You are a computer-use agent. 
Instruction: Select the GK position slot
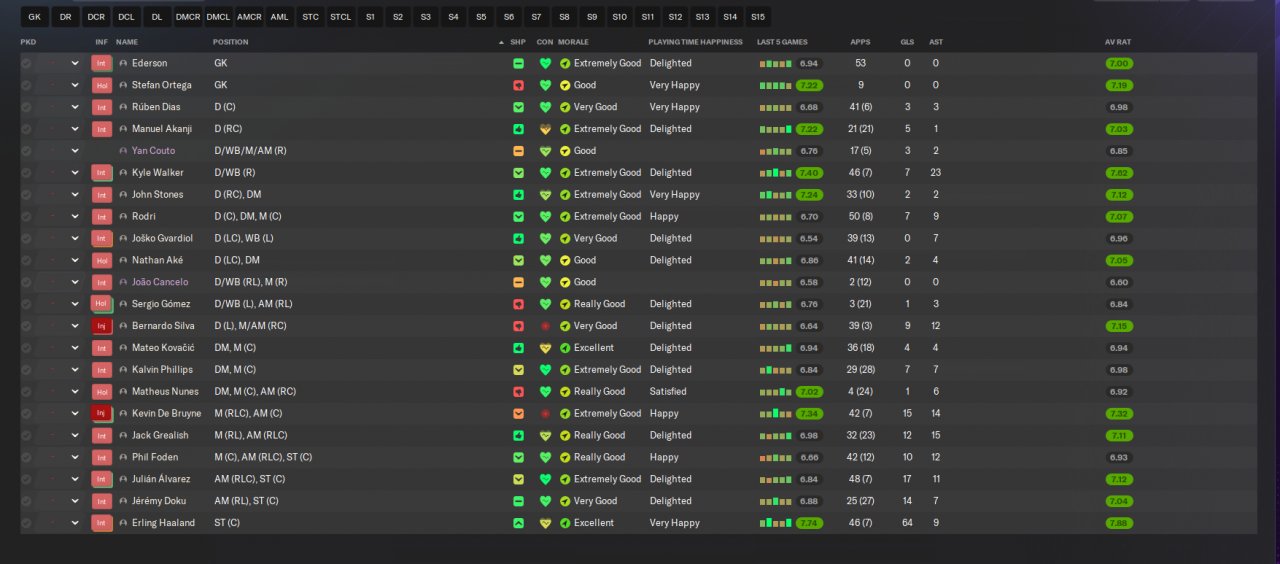click(x=34, y=17)
